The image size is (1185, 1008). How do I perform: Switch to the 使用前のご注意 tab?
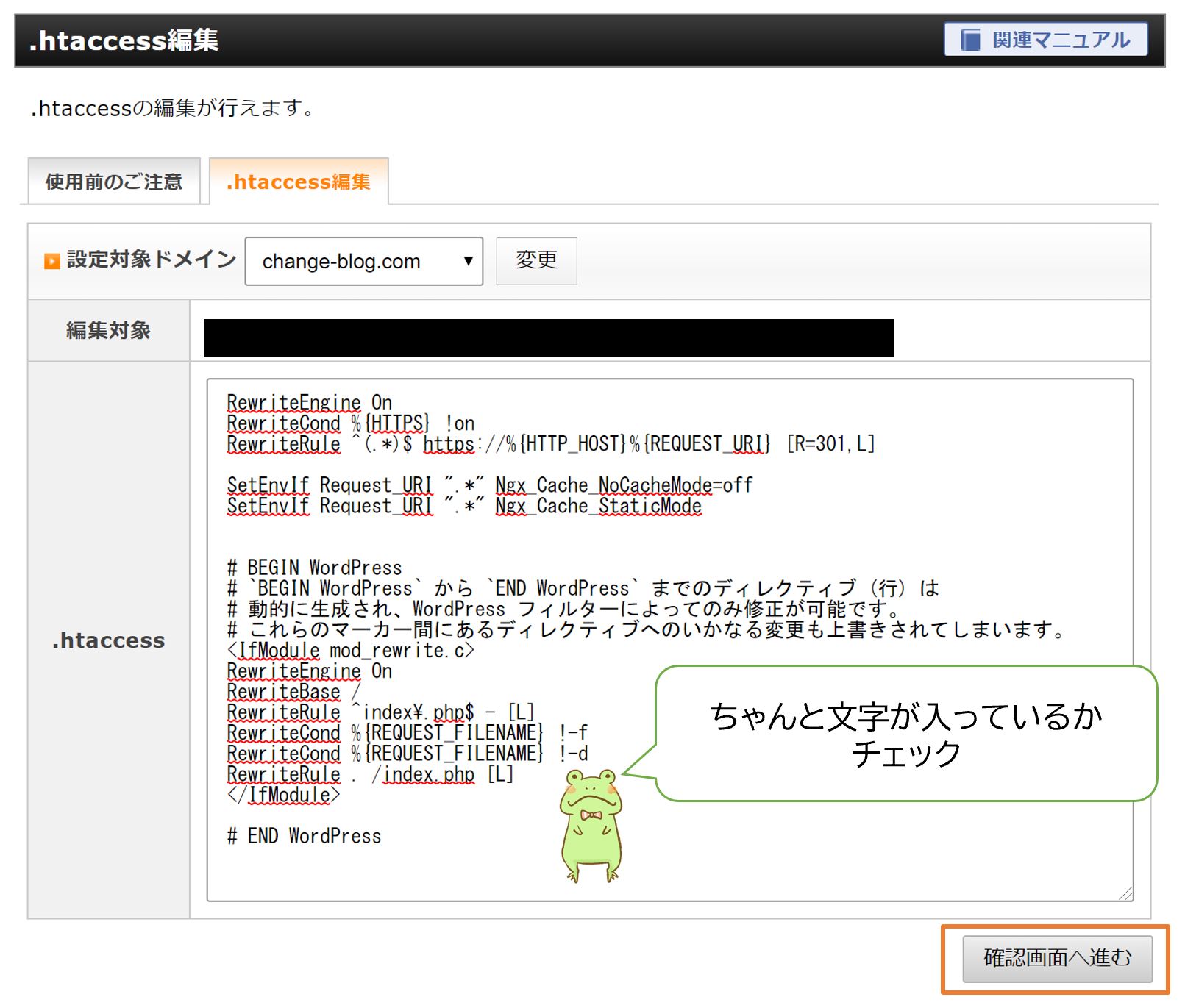114,182
